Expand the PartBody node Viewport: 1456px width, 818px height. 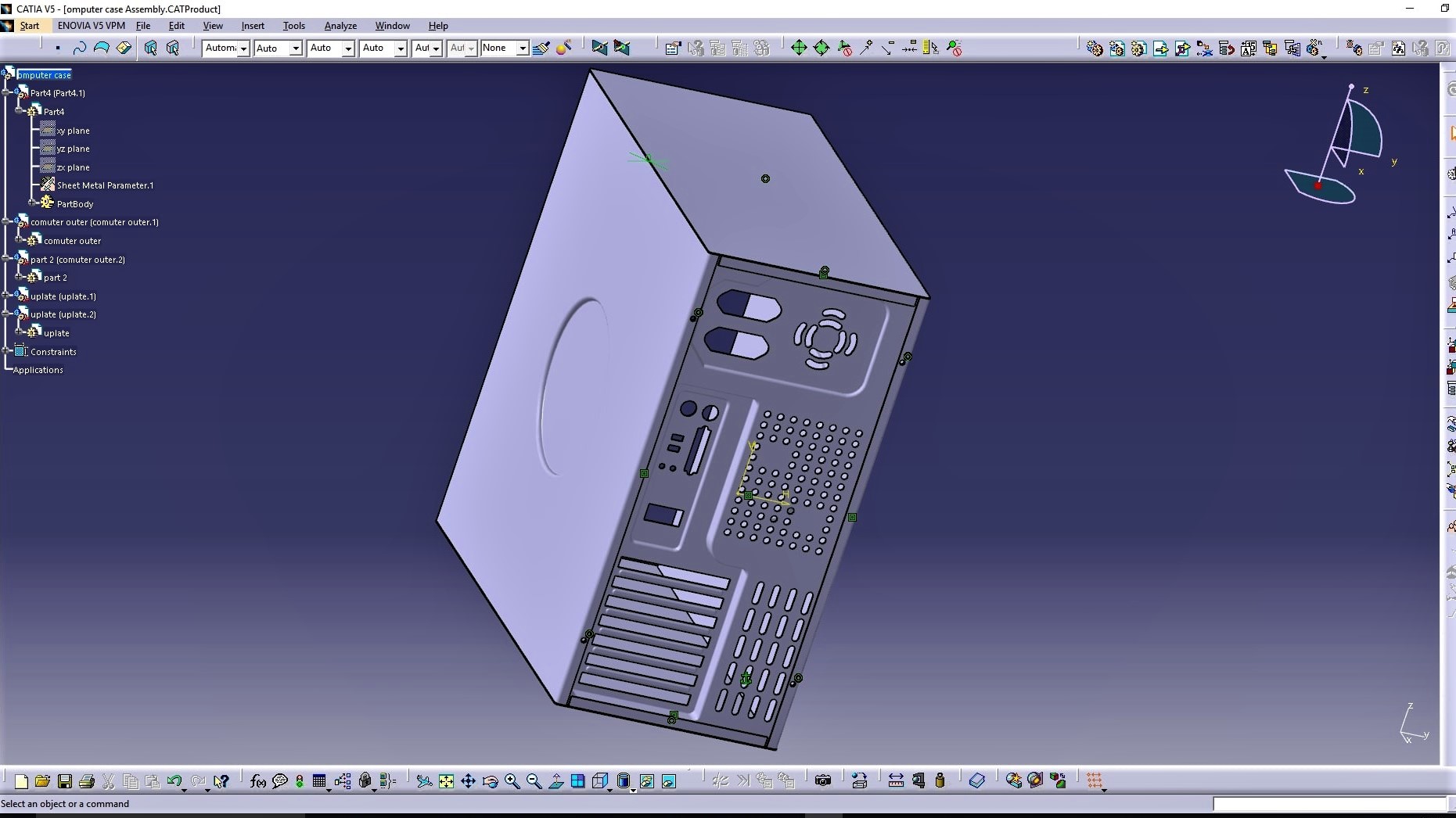(x=33, y=203)
